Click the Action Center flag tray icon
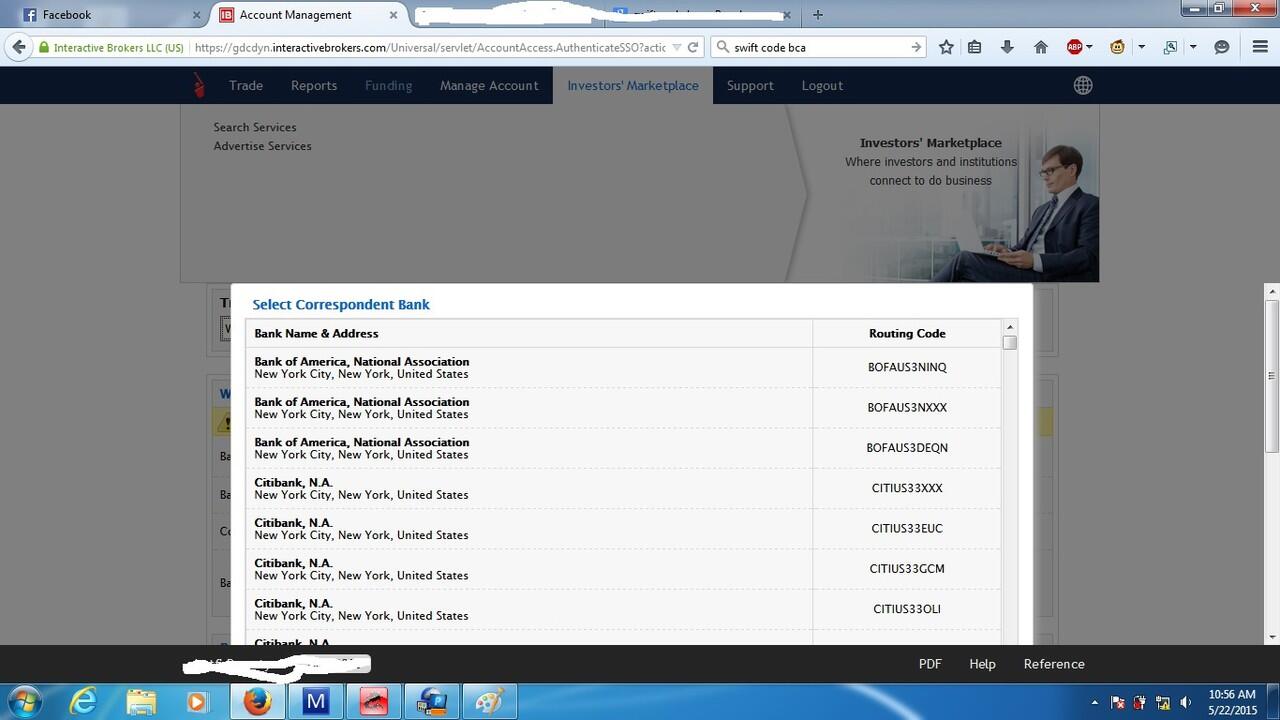1280x720 pixels. tap(1118, 703)
